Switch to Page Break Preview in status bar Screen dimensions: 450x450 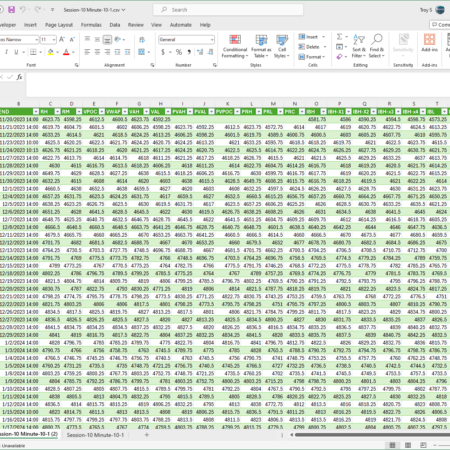(x=423, y=445)
